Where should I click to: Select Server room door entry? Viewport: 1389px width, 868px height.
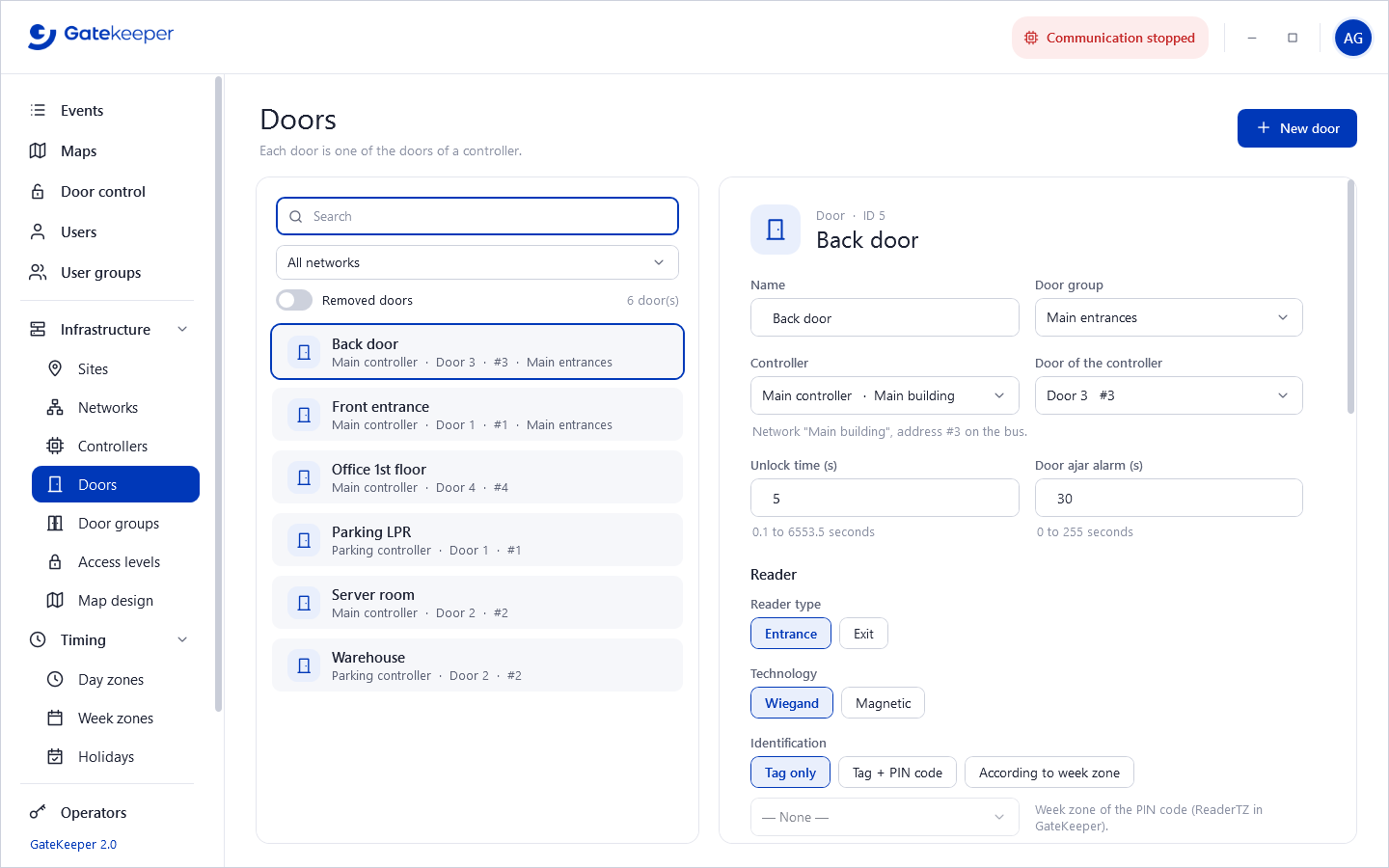point(477,603)
